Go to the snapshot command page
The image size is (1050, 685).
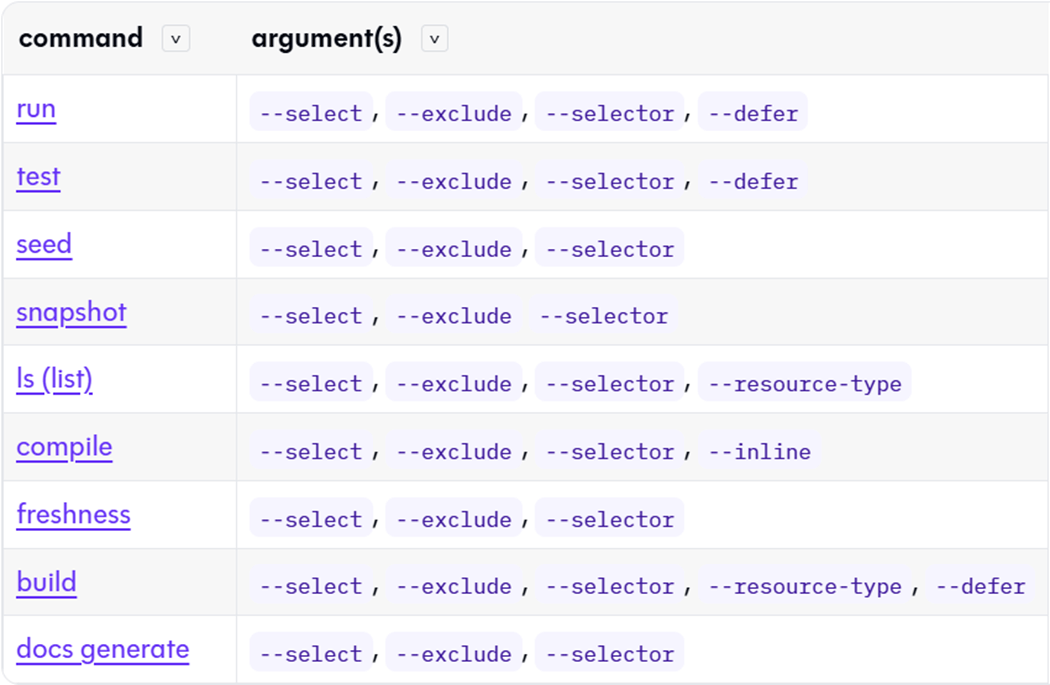pos(71,312)
